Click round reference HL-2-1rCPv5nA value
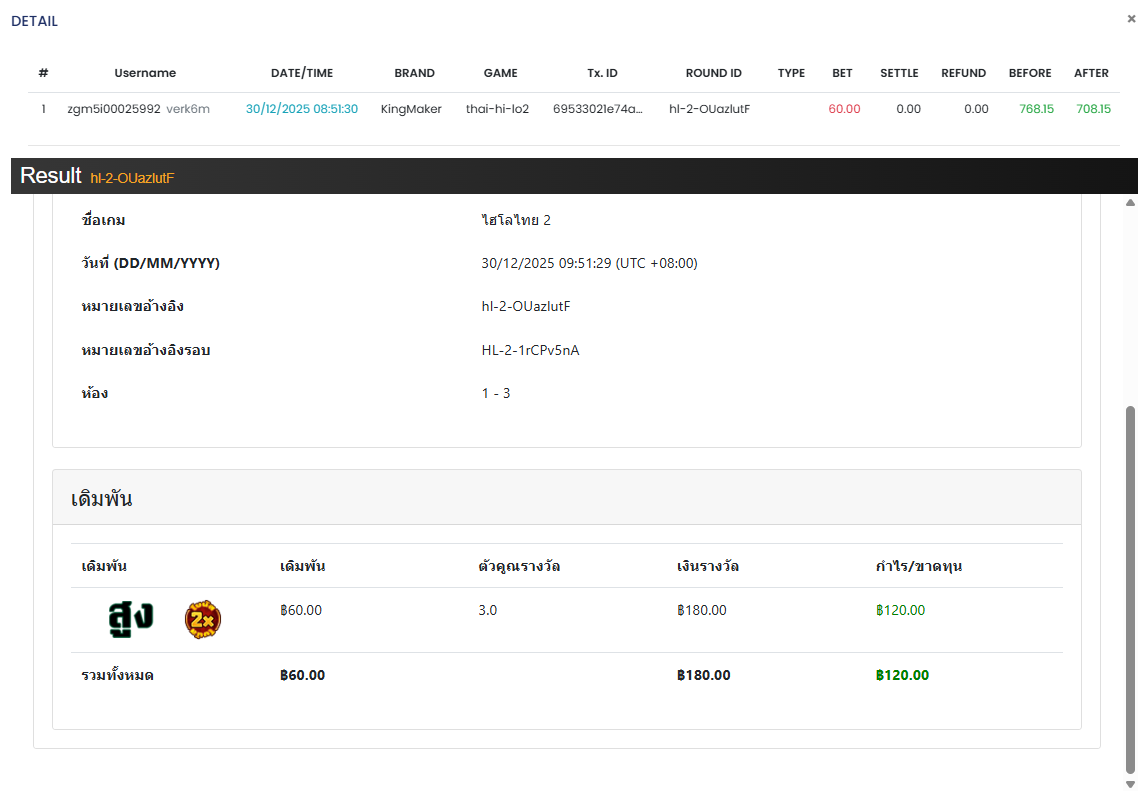 (530, 350)
